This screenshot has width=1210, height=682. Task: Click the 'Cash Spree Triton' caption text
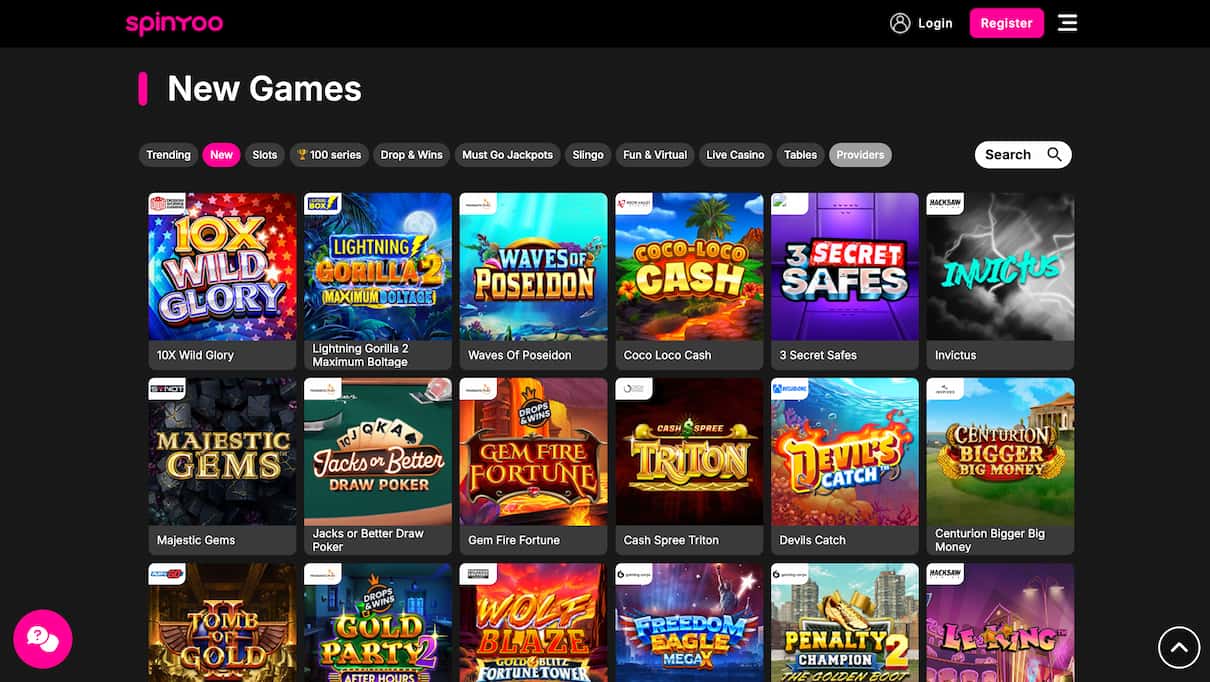[671, 540]
